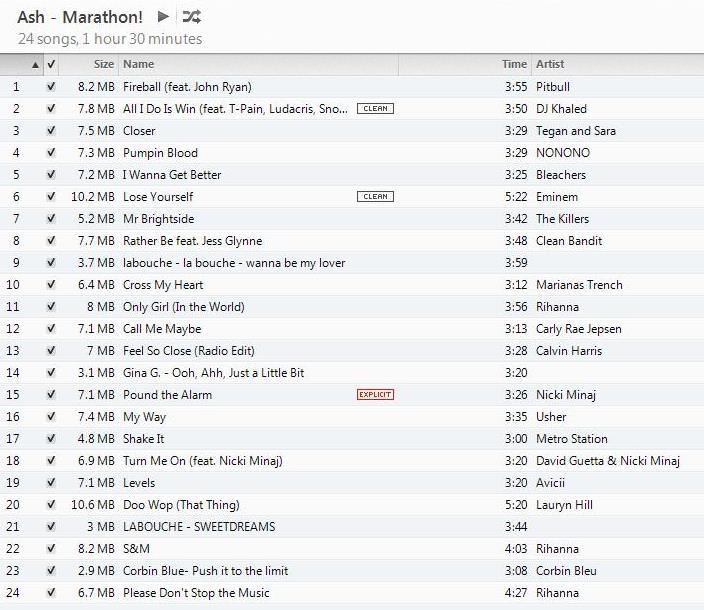Play the Ash - Marathon! playlist
704x610 pixels.
pyautogui.click(x=164, y=17)
